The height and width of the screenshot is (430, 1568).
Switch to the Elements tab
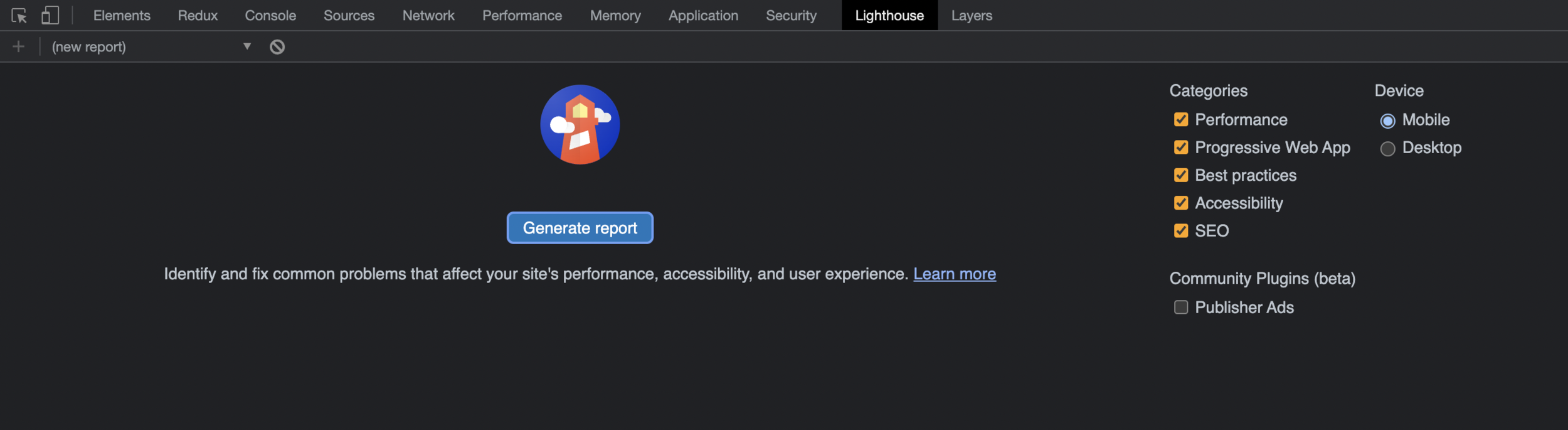[x=122, y=15]
